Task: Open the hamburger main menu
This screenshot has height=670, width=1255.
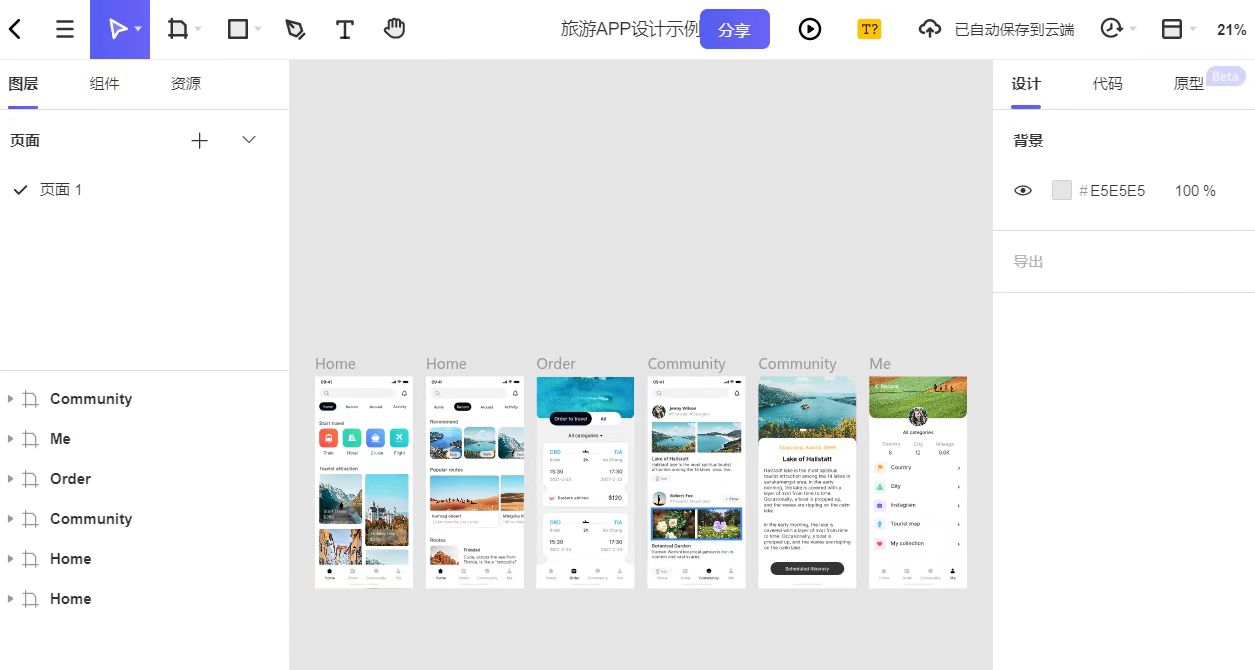Action: [x=64, y=29]
